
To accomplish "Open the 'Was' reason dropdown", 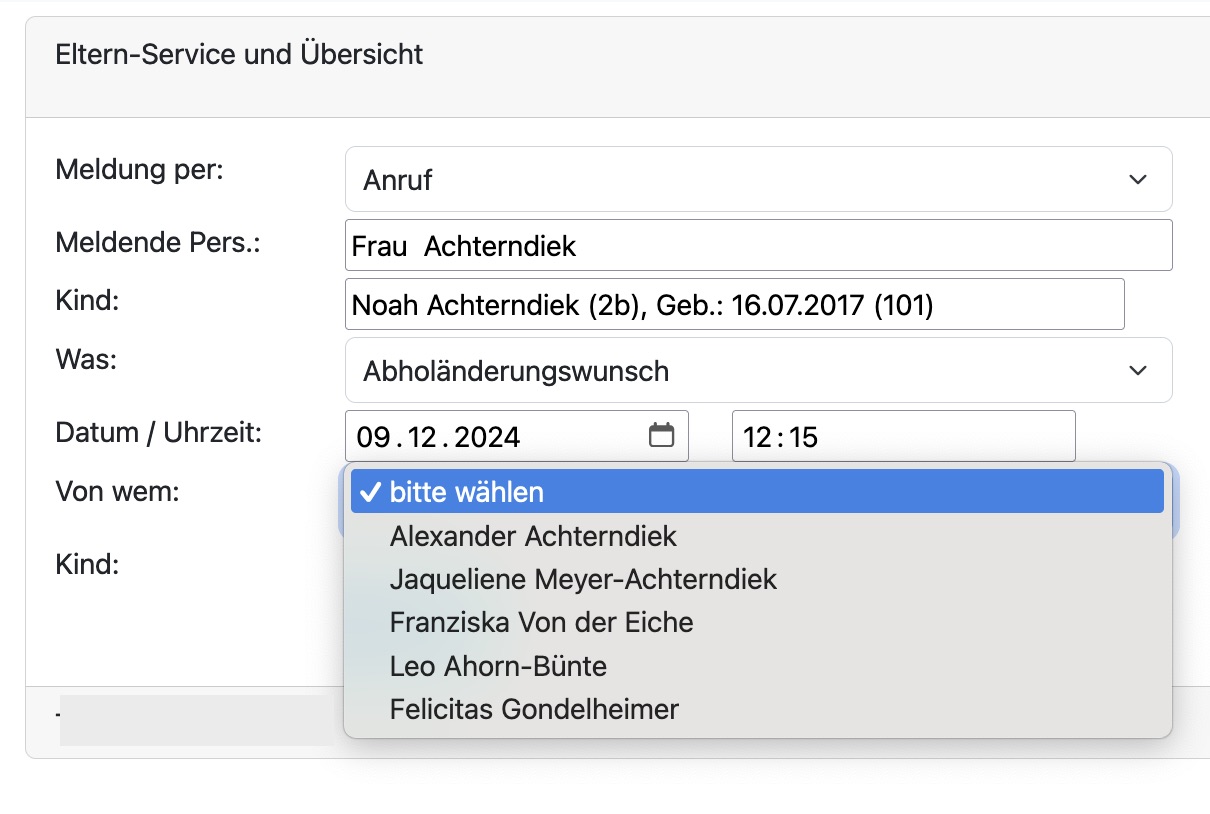I will pos(758,370).
